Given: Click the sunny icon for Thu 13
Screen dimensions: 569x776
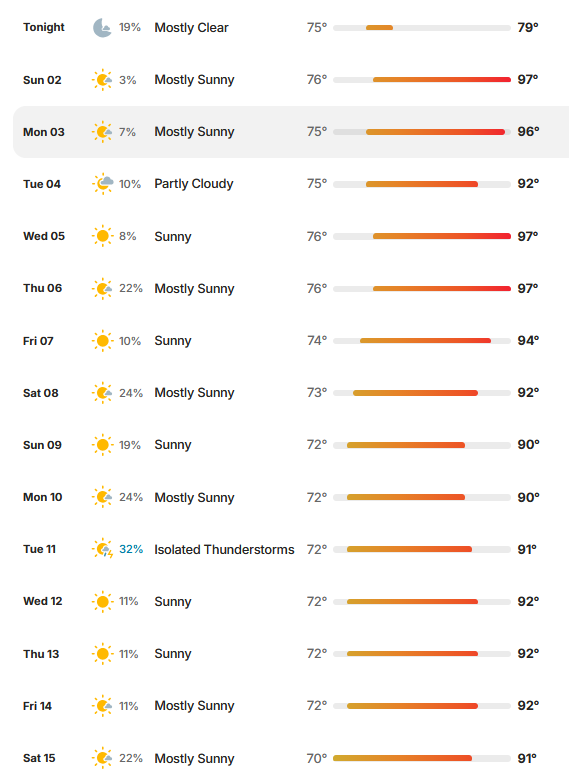Looking at the screenshot, I should 102,653.
